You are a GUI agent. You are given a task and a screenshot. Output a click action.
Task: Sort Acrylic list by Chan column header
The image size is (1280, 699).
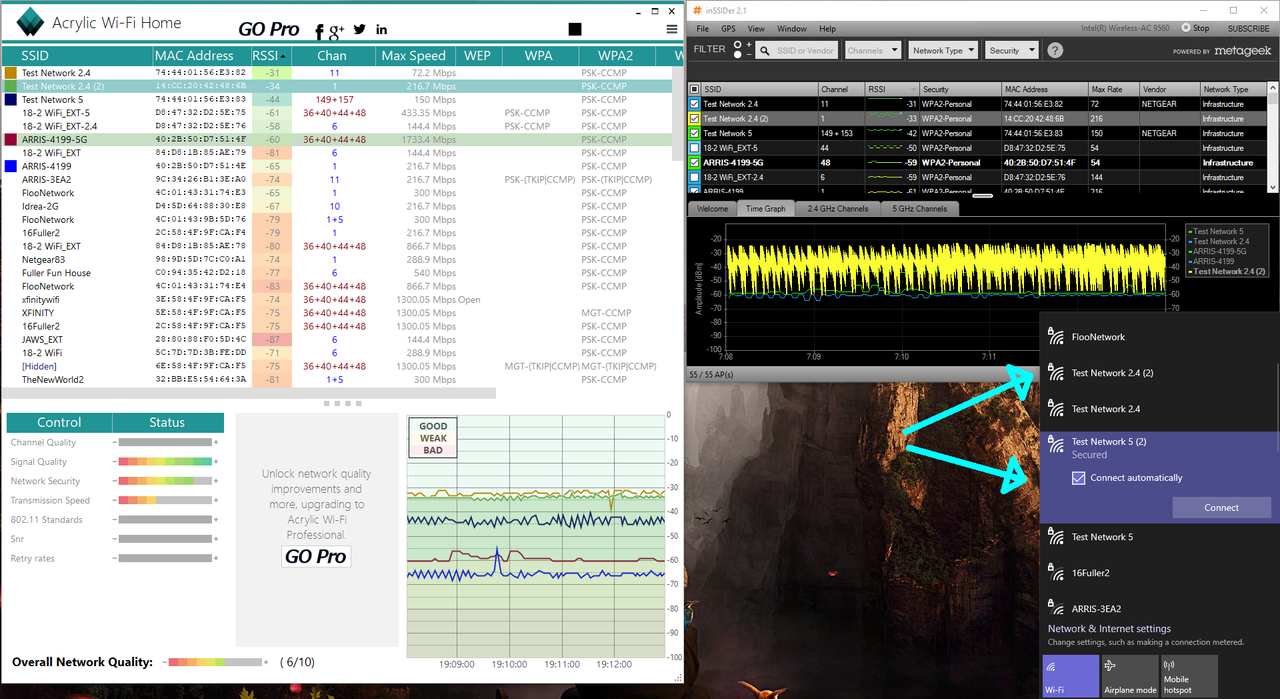[x=332, y=56]
